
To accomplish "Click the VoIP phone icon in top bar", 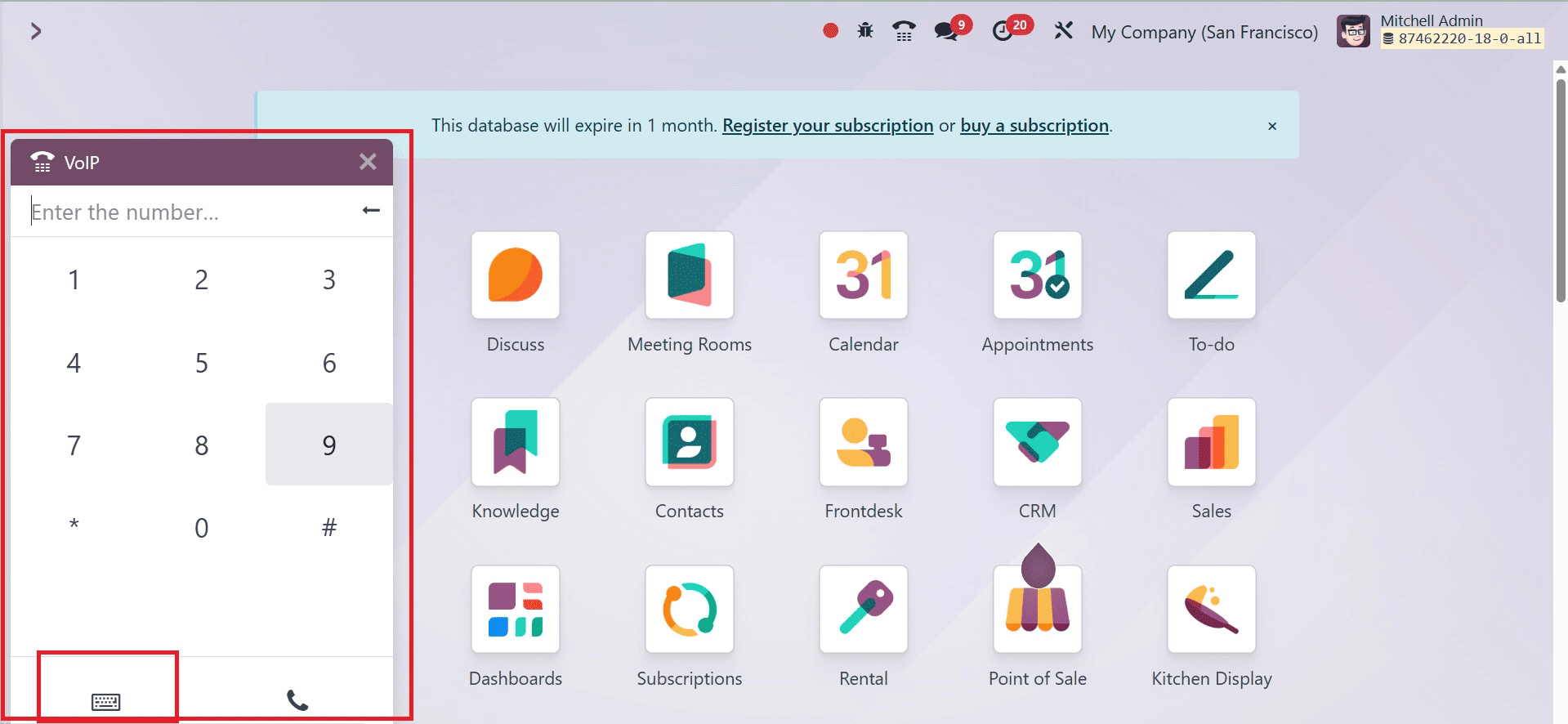I will click(904, 31).
